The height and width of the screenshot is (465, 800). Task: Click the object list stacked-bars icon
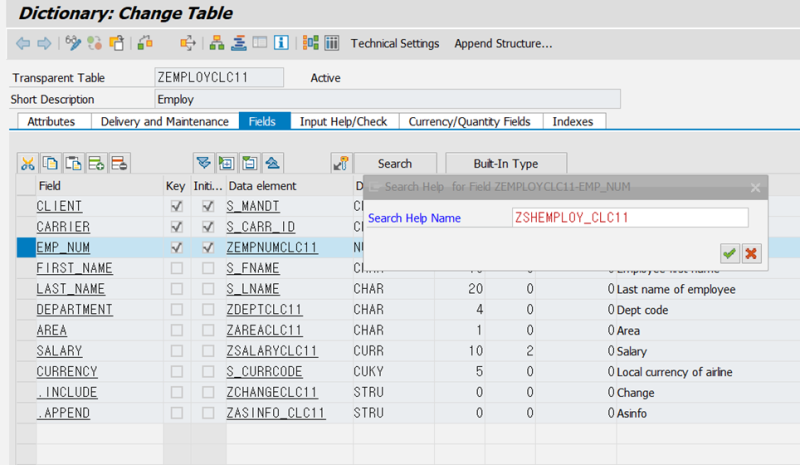pos(238,43)
